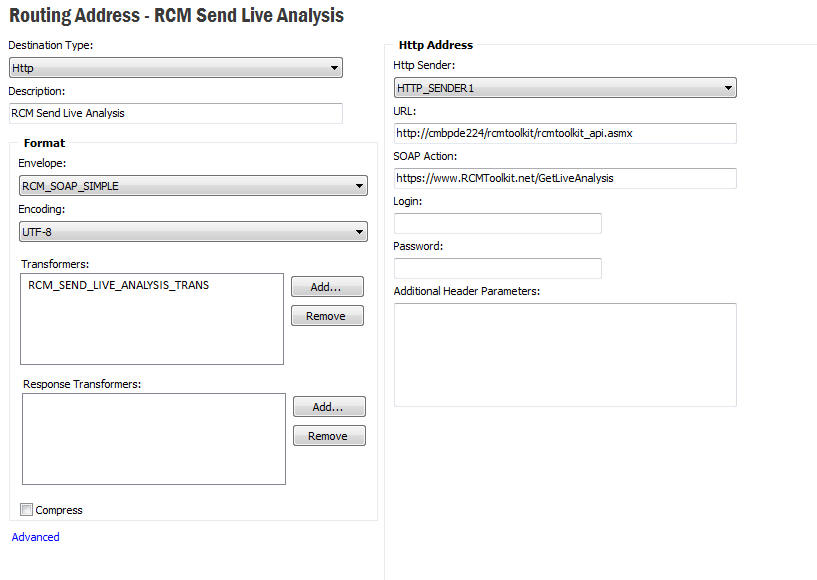Click Add next to the Transformers list
Viewport: 817px width, 580px height.
326,287
